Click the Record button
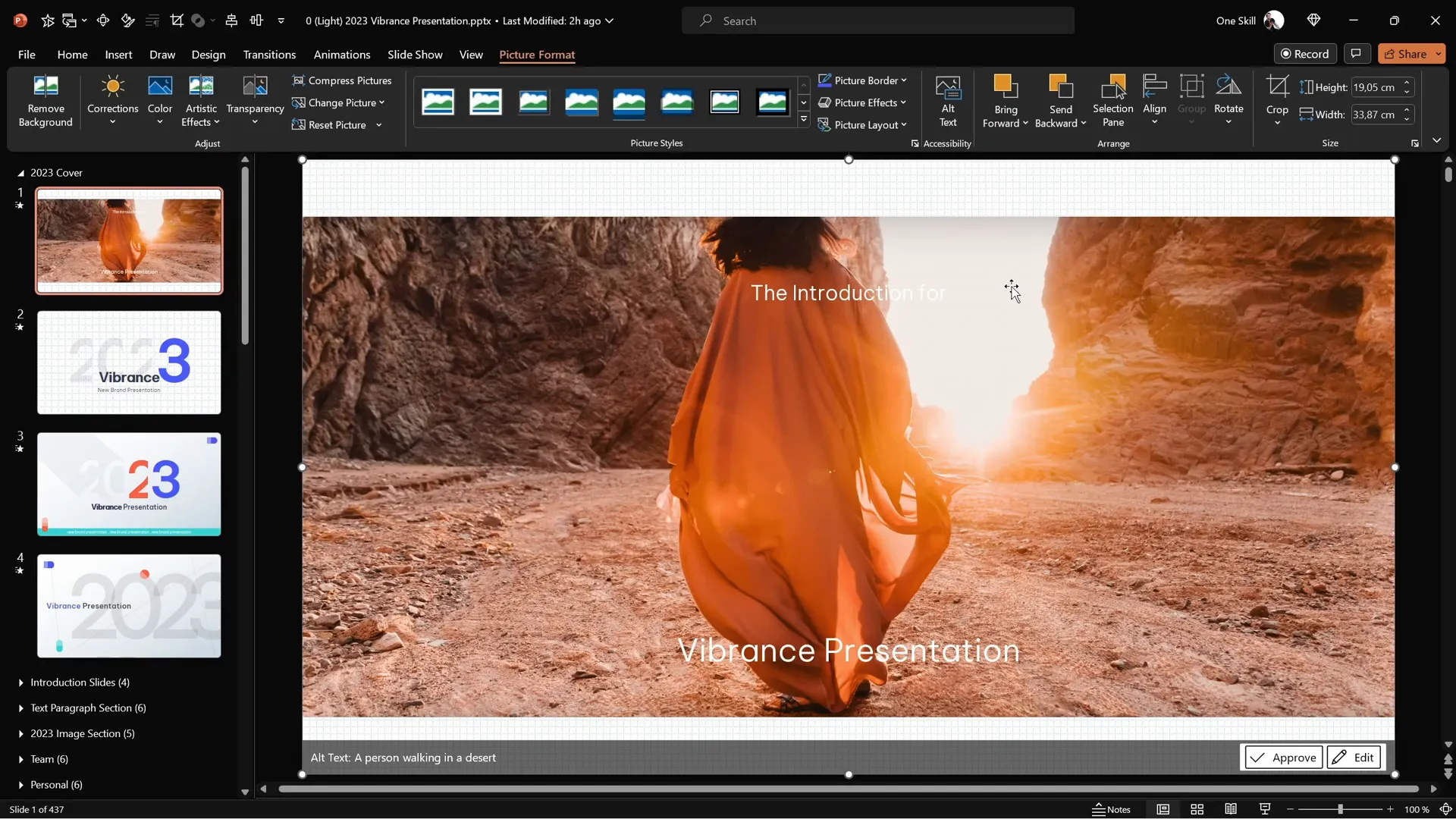 click(1305, 54)
